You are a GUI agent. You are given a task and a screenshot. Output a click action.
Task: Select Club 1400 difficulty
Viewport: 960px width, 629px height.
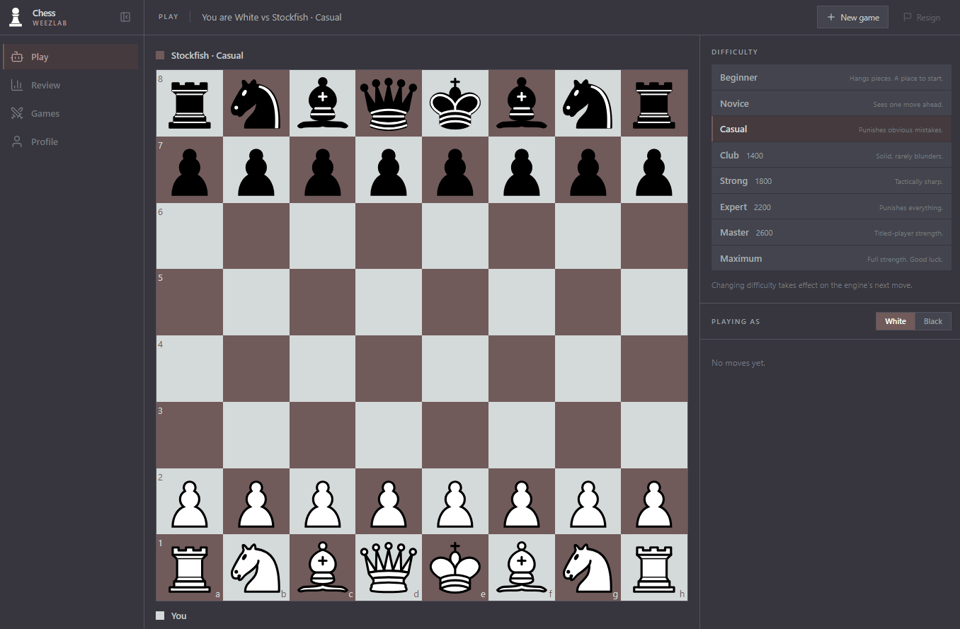click(x=831, y=156)
